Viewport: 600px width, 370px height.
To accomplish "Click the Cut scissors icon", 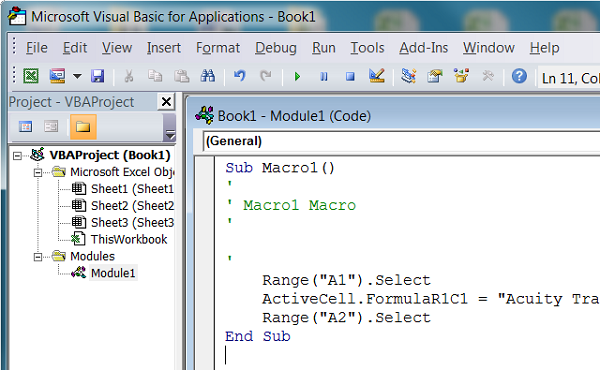I will point(129,76).
